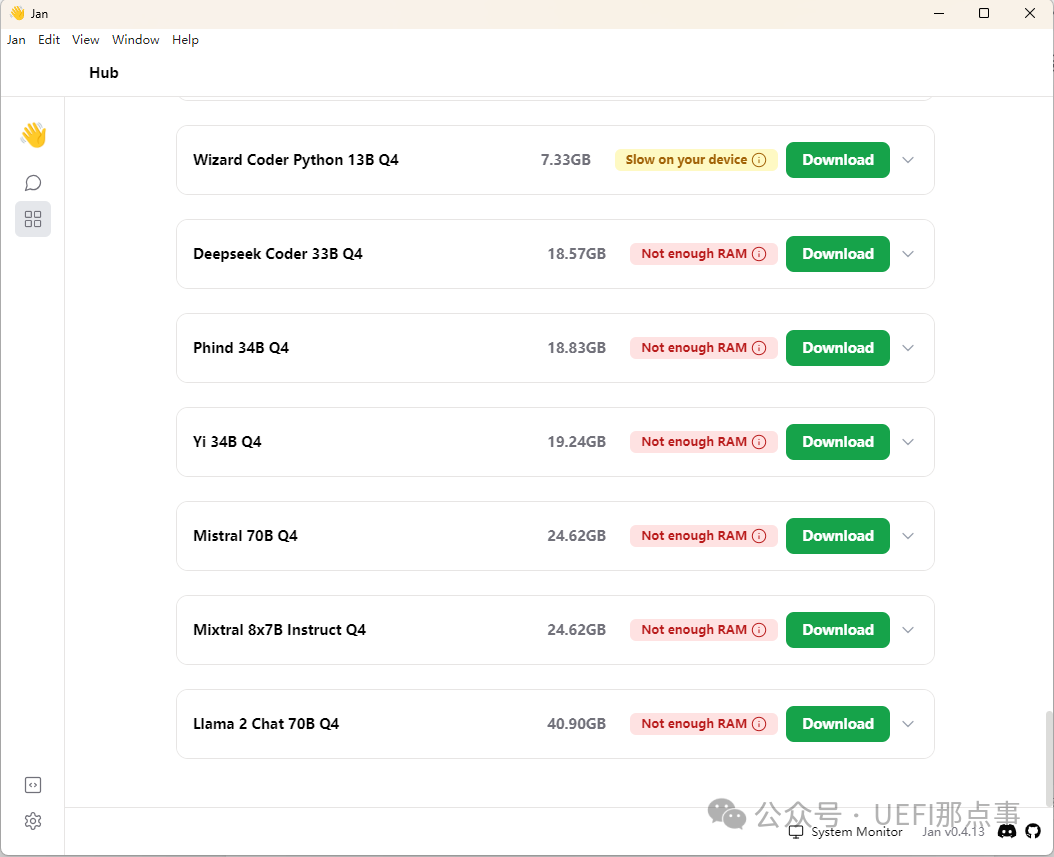Expand the Wizard Coder Python 13B Q4 details

908,160
